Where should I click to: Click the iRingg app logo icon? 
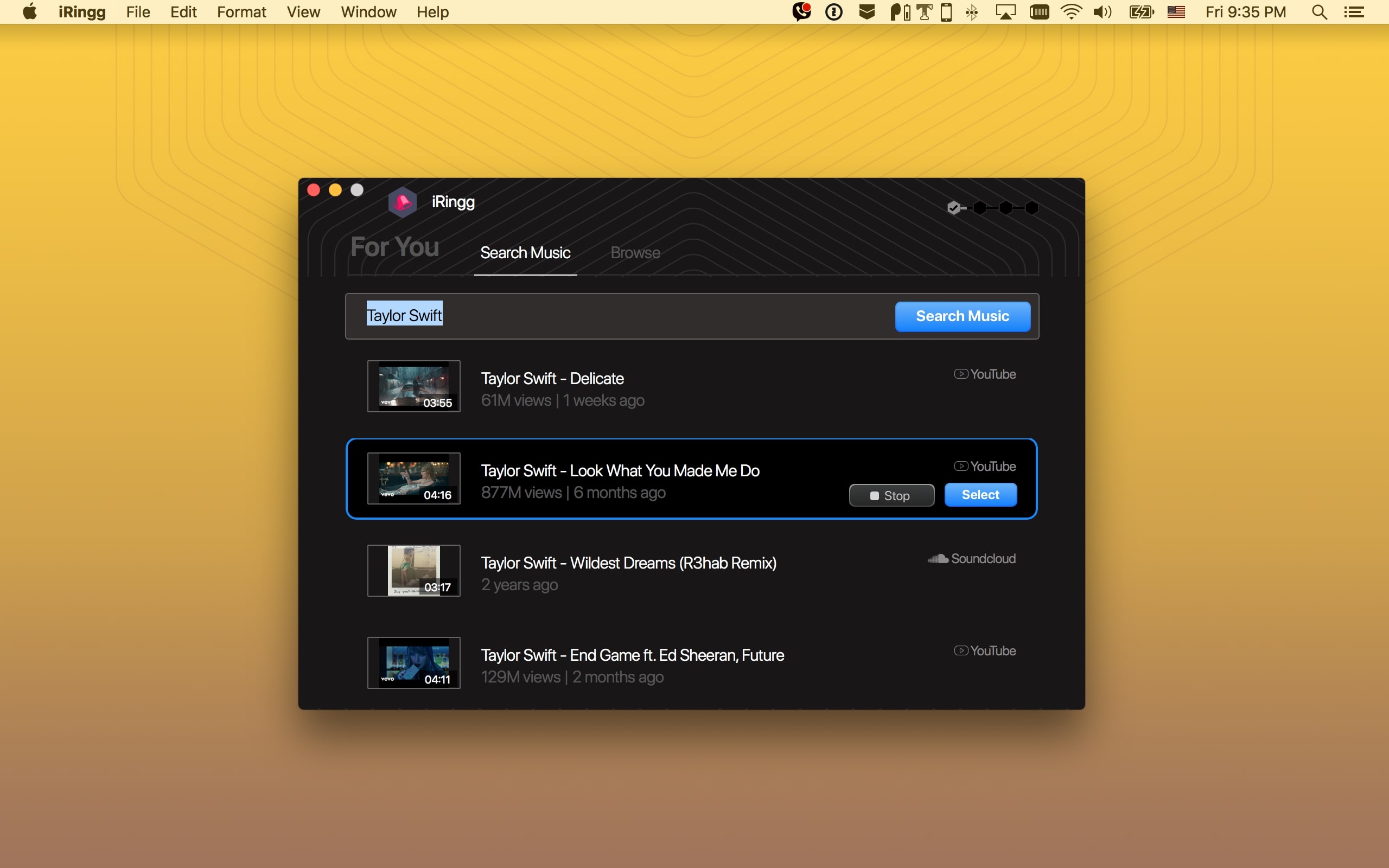(402, 202)
